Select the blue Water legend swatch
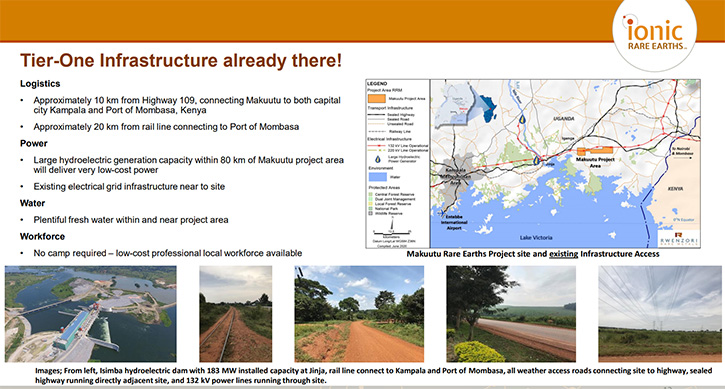 377,177
